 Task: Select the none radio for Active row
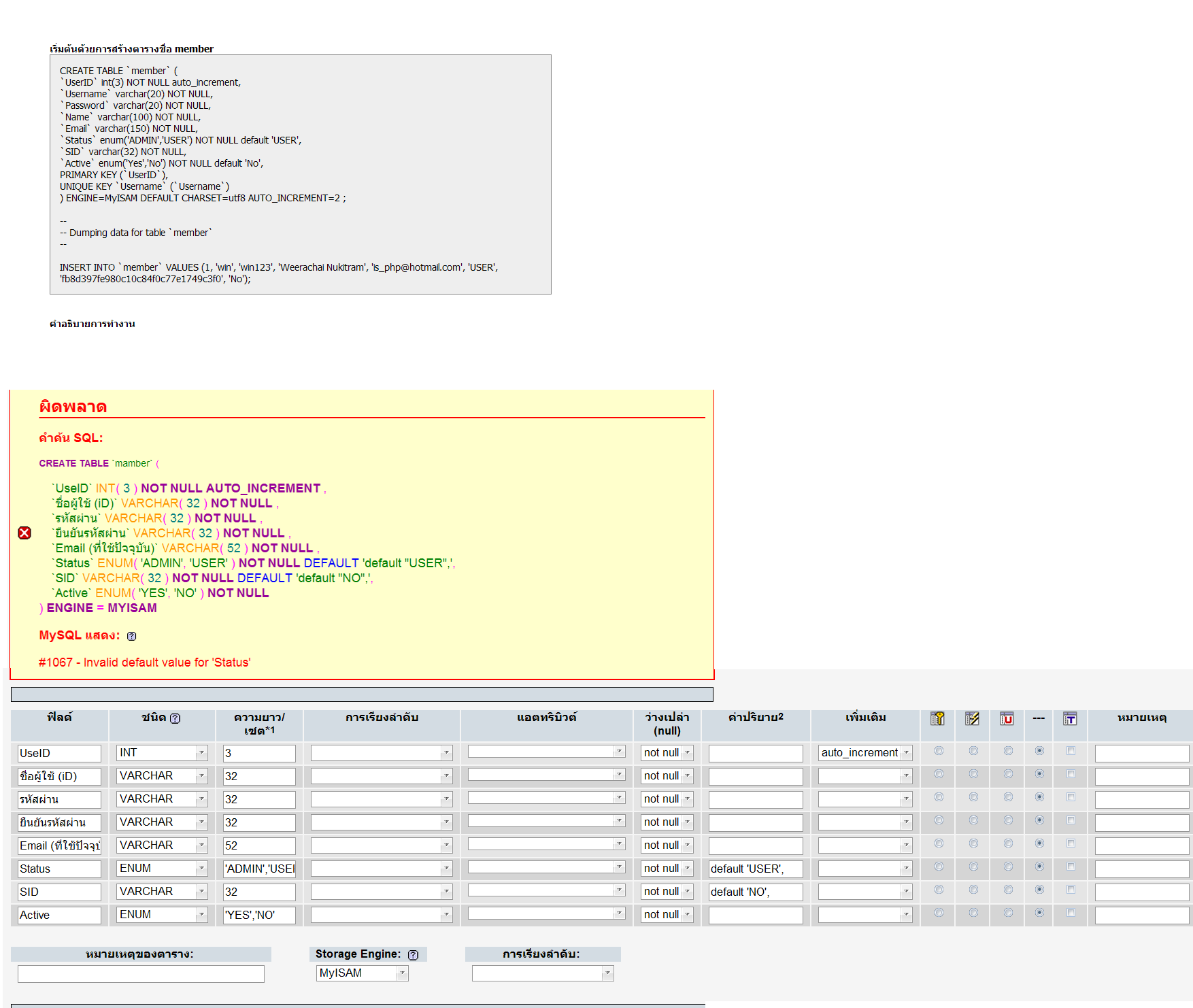[x=1039, y=913]
